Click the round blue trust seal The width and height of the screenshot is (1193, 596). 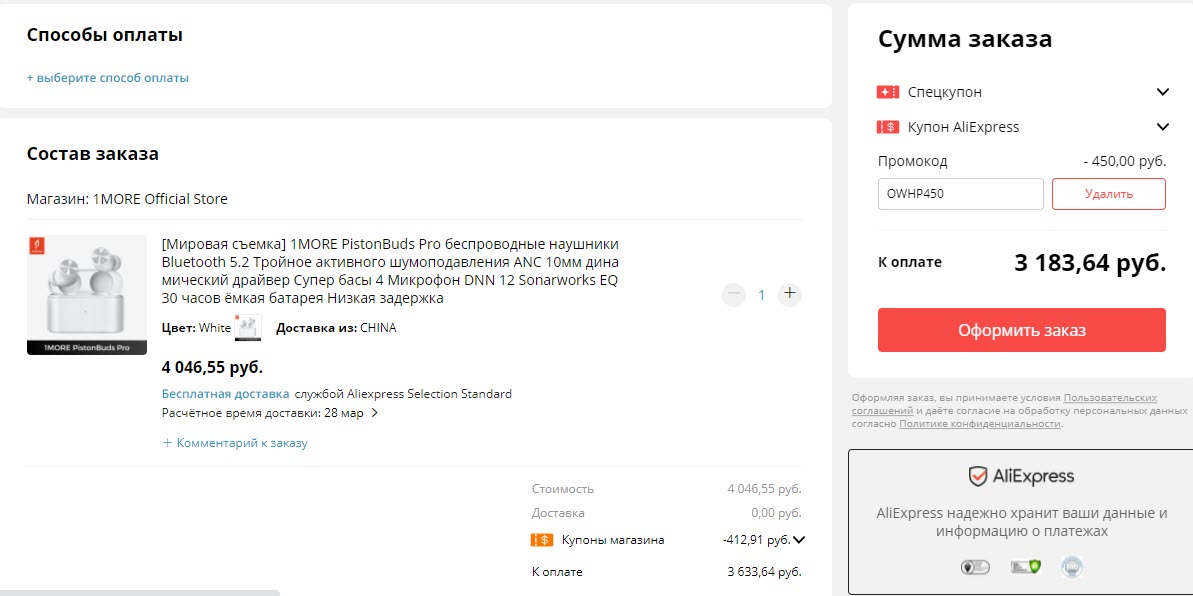point(1071,567)
